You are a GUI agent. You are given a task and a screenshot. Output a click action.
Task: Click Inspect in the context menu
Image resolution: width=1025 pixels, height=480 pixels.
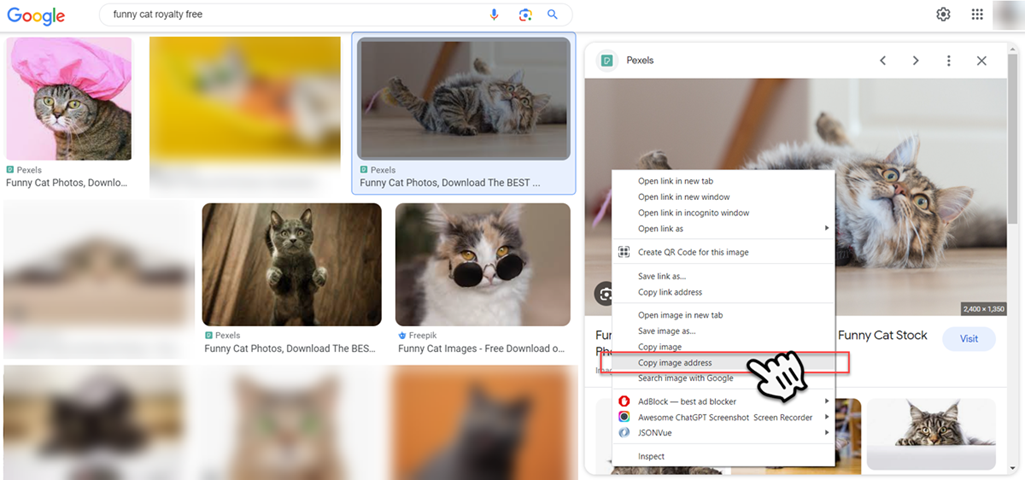click(x=651, y=456)
